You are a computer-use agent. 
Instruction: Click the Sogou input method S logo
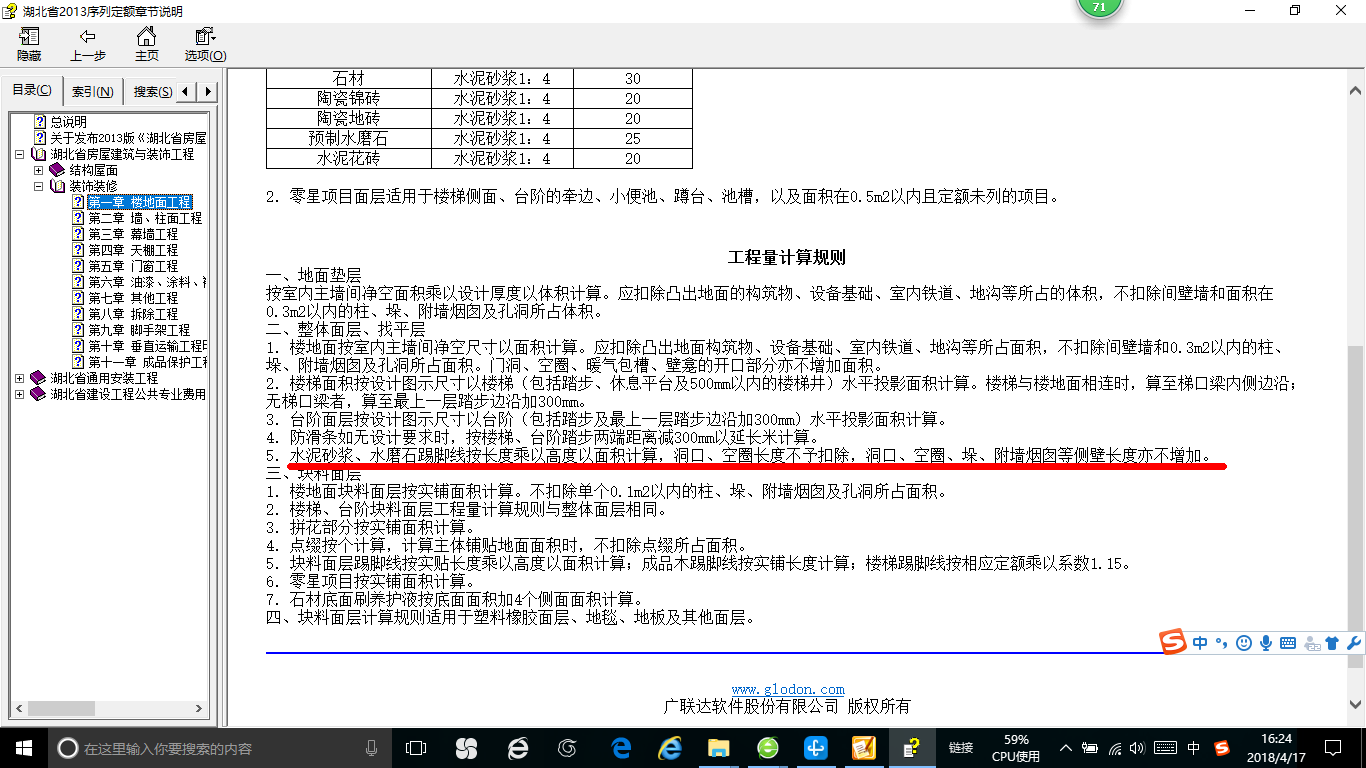tap(1173, 642)
